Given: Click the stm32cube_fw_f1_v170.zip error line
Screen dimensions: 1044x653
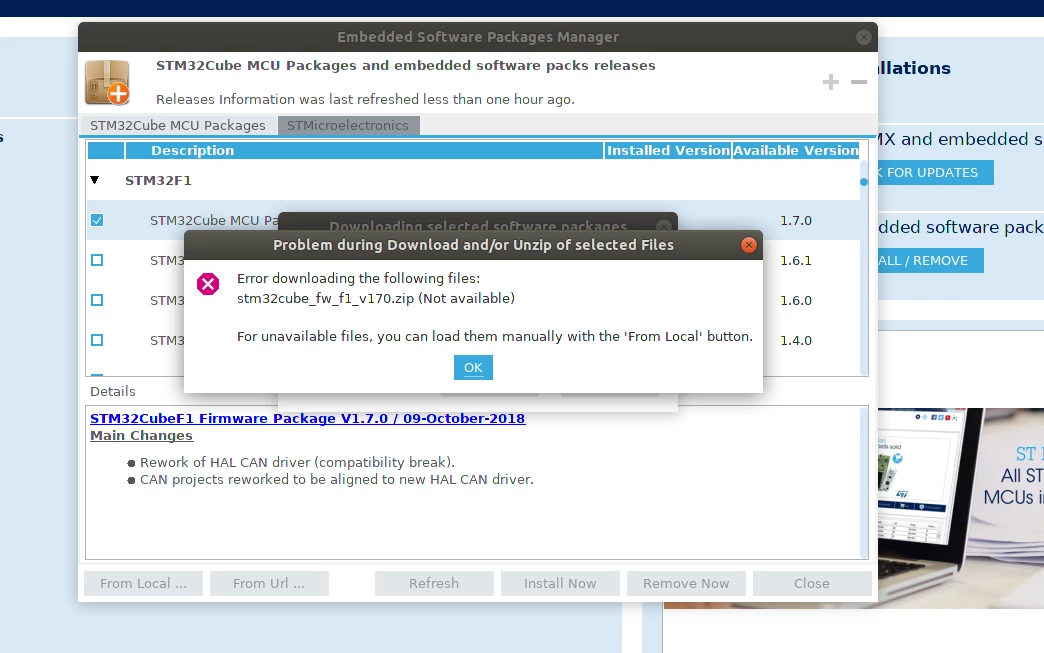Looking at the screenshot, I should pyautogui.click(x=376, y=298).
